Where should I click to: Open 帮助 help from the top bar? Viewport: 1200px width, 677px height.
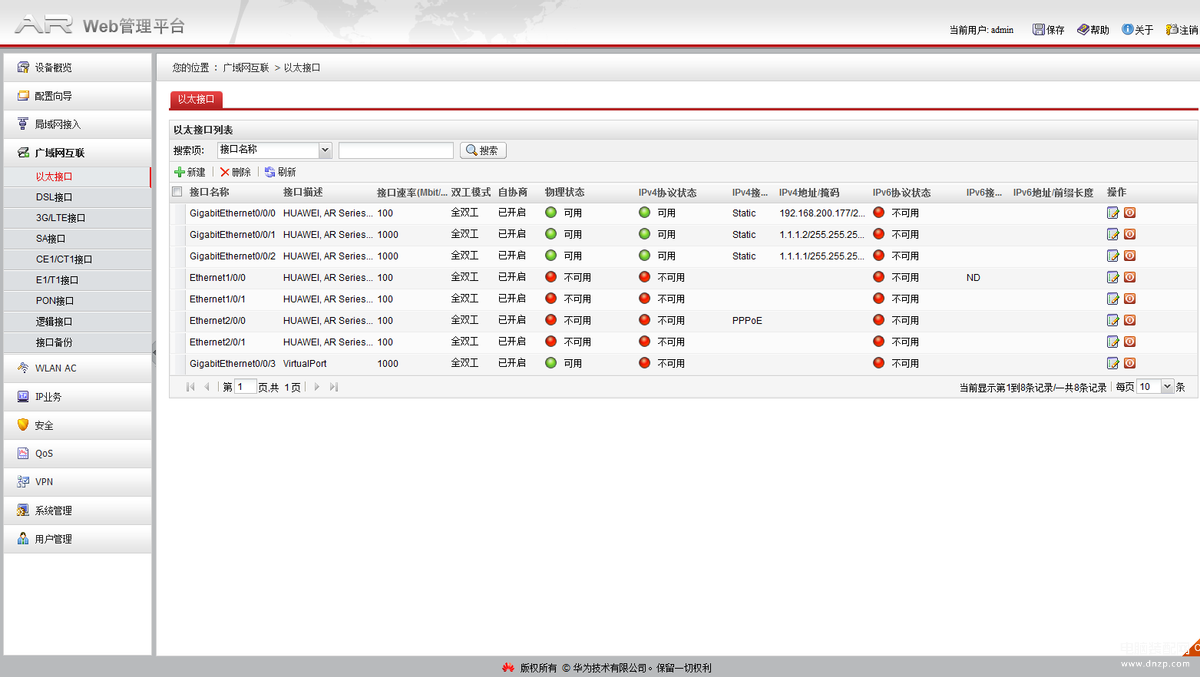[x=1083, y=30]
